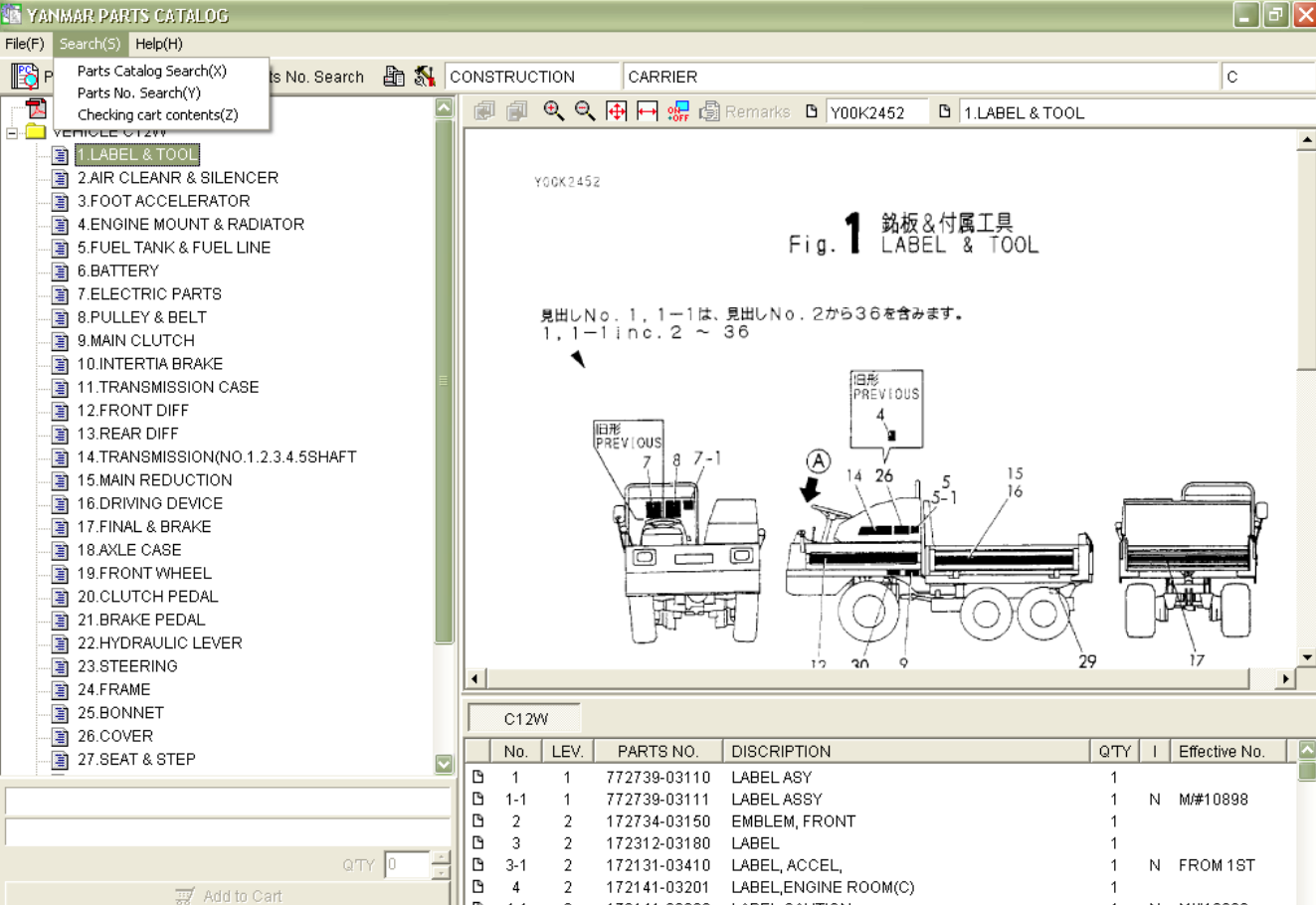Click the Effective No. column header

(1228, 752)
